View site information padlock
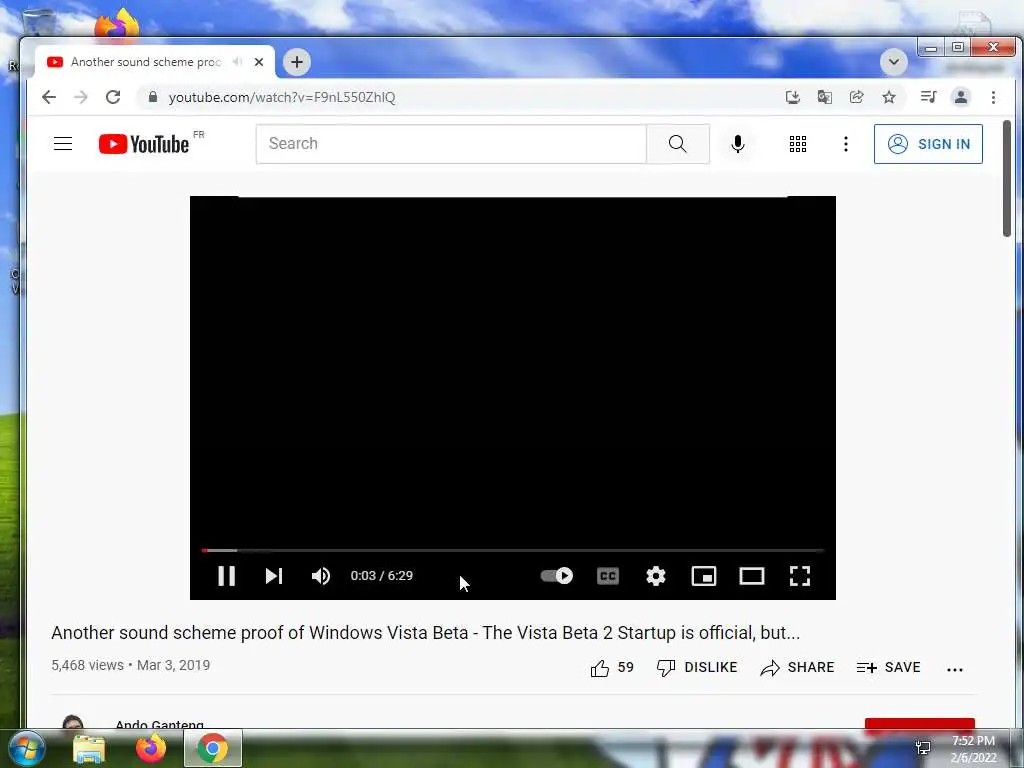The width and height of the screenshot is (1024, 768). point(153,97)
